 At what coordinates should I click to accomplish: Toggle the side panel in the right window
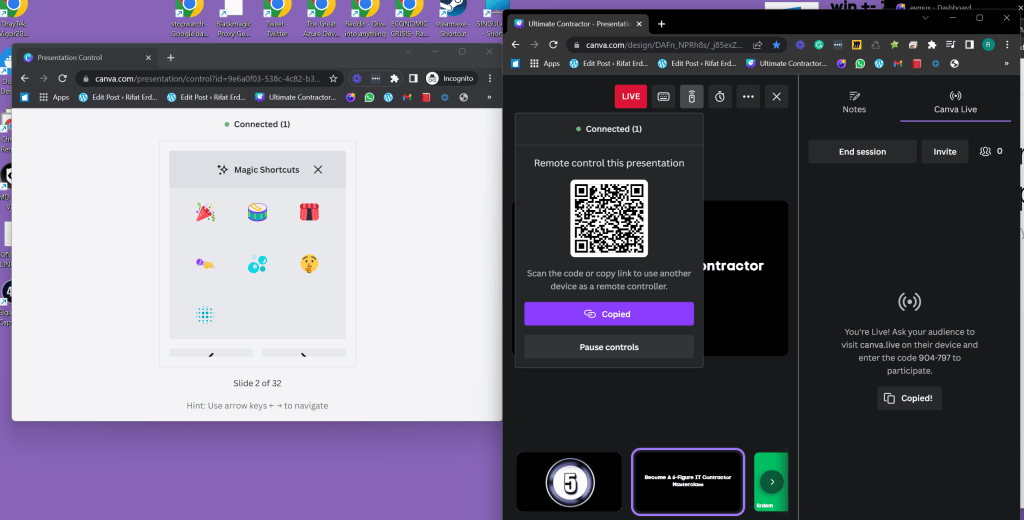(x=970, y=44)
